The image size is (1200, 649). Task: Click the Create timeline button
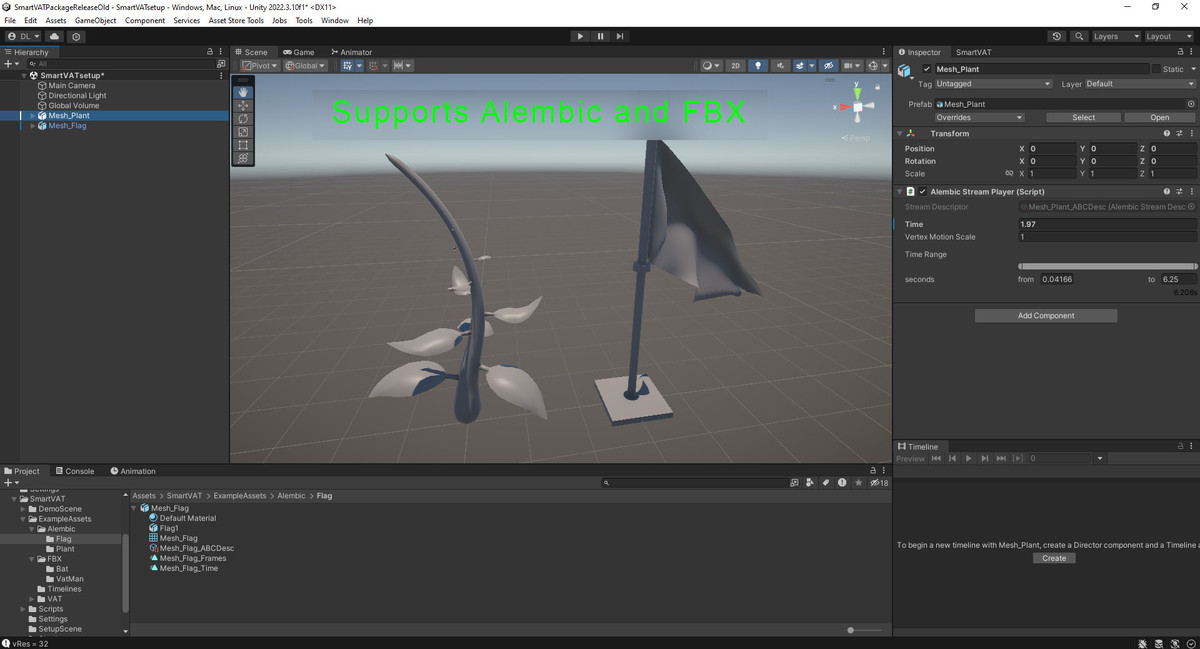1054,558
